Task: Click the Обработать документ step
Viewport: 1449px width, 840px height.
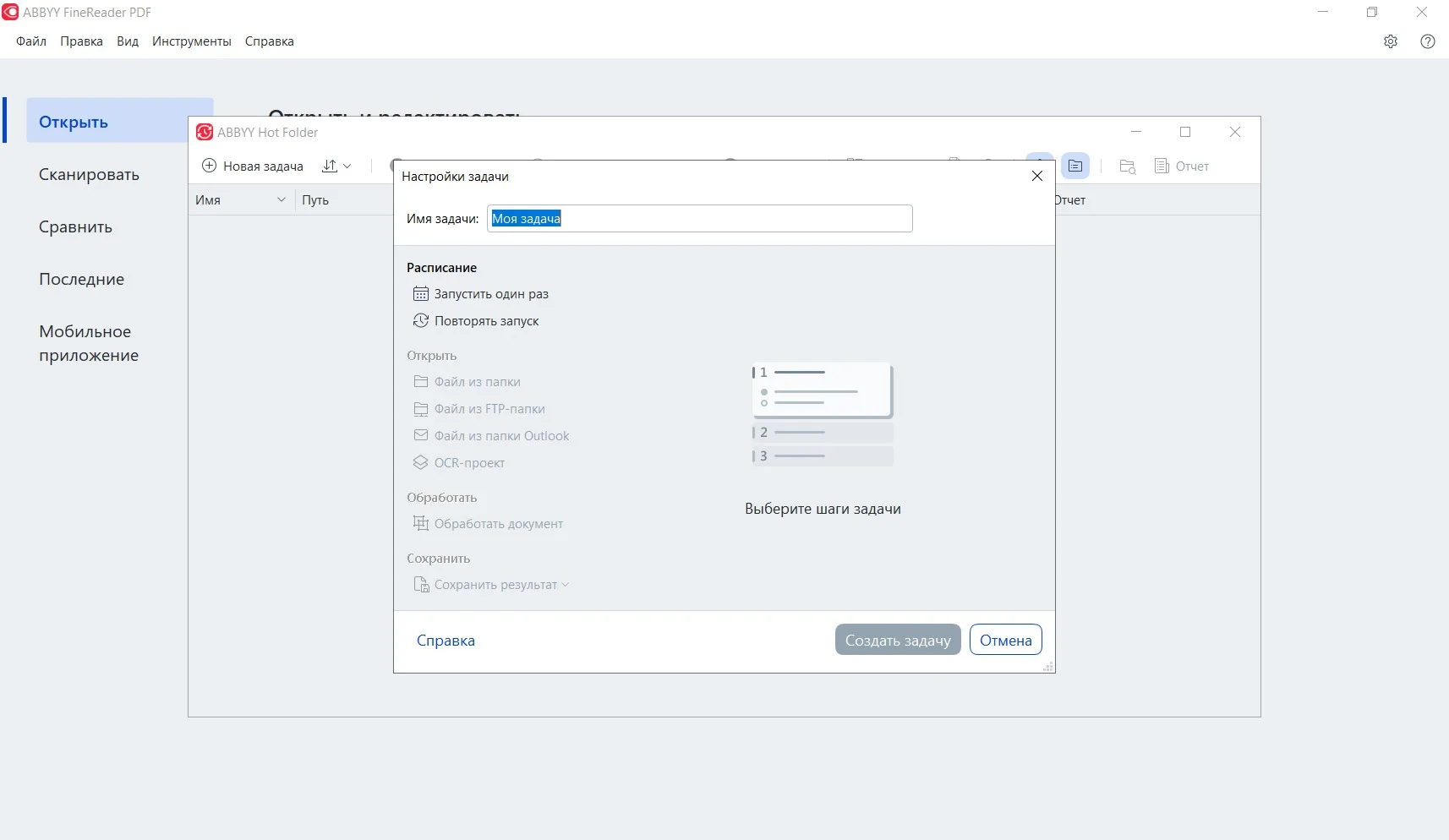Action: coord(488,524)
